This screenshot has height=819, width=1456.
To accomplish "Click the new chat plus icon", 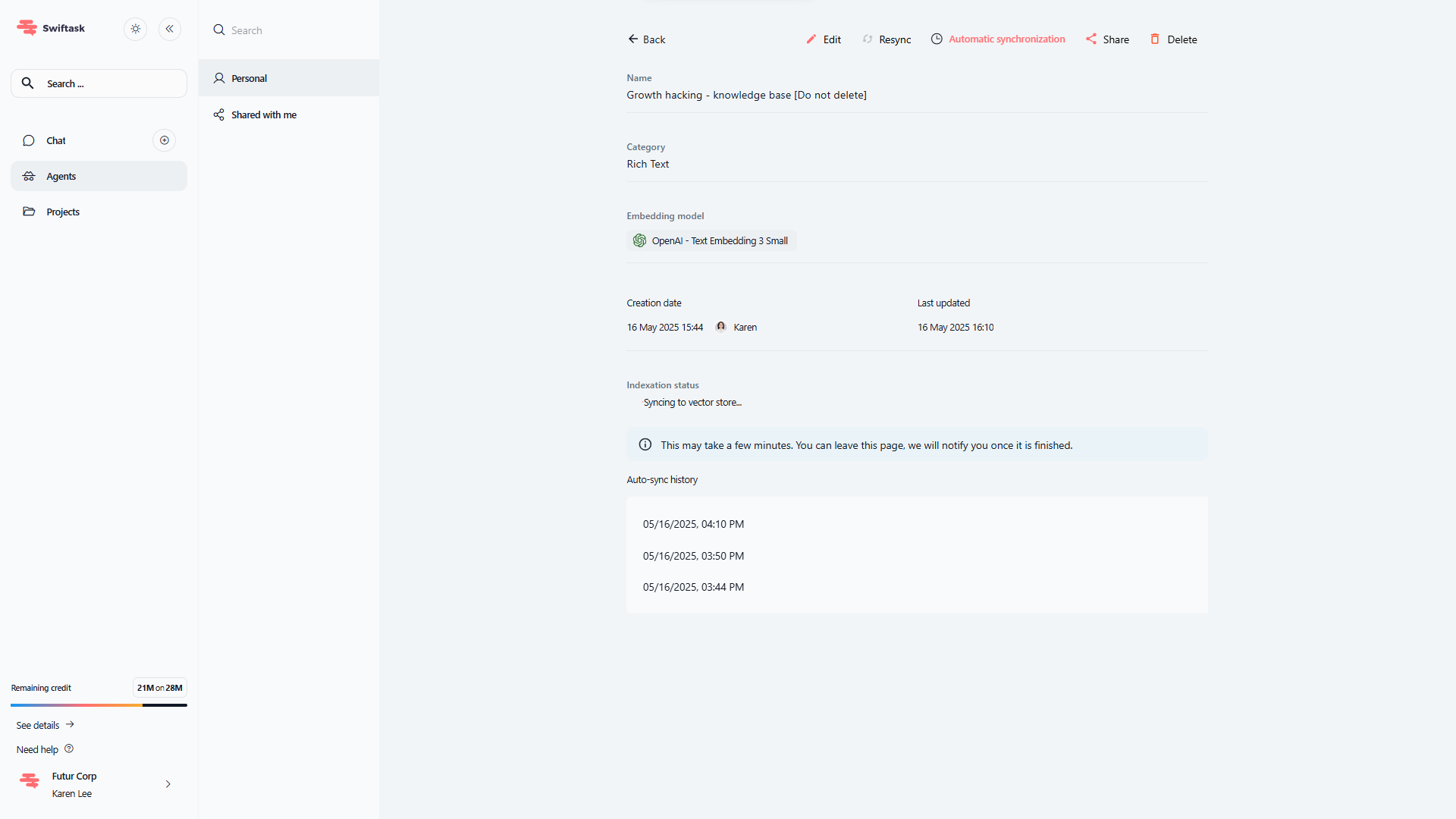I will (165, 140).
